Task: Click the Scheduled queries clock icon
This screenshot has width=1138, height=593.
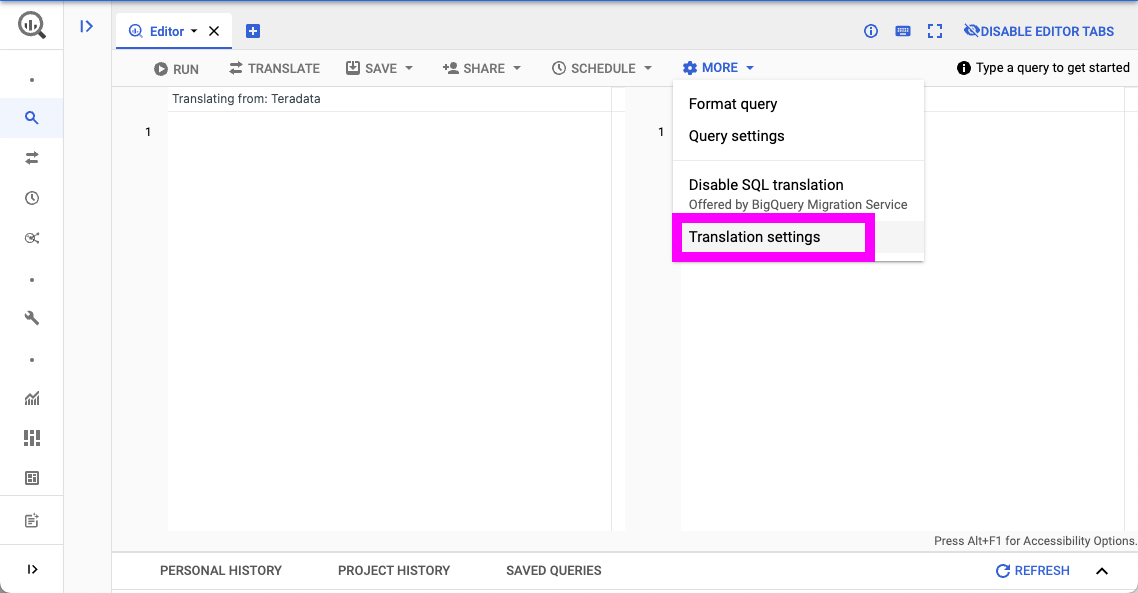Action: [x=31, y=197]
